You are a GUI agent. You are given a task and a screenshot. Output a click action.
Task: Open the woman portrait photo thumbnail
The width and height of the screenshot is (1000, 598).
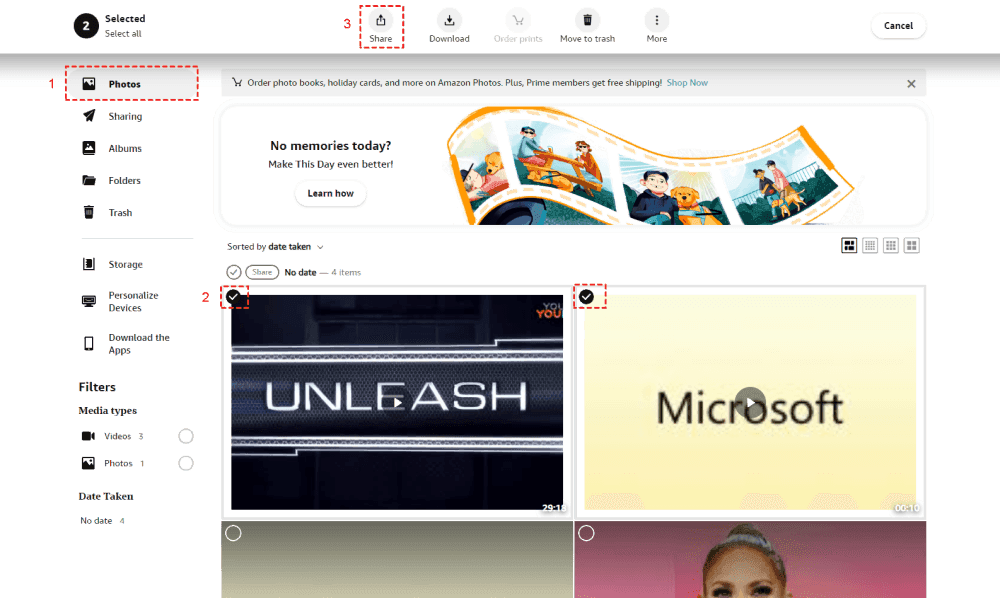pyautogui.click(x=750, y=560)
